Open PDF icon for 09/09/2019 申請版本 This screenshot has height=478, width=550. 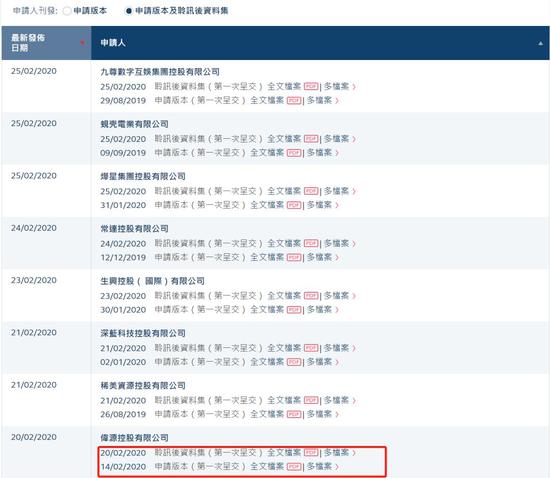(294, 153)
